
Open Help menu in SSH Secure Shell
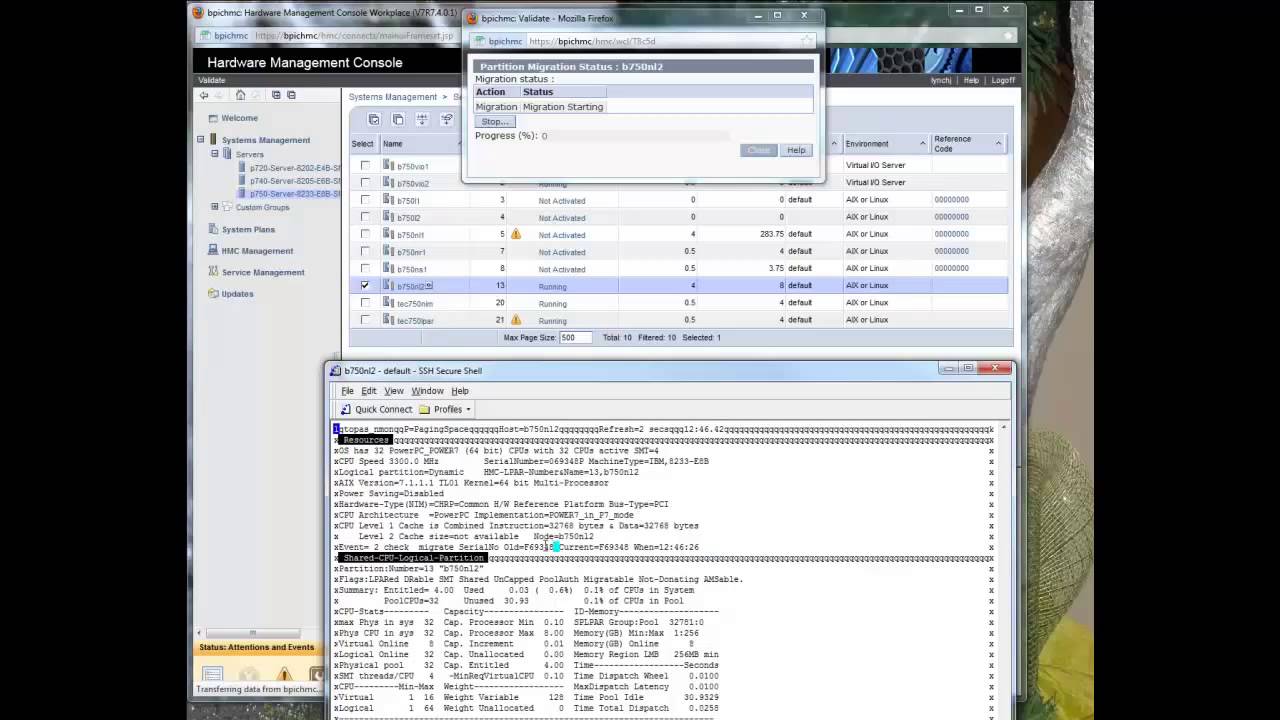pos(460,391)
